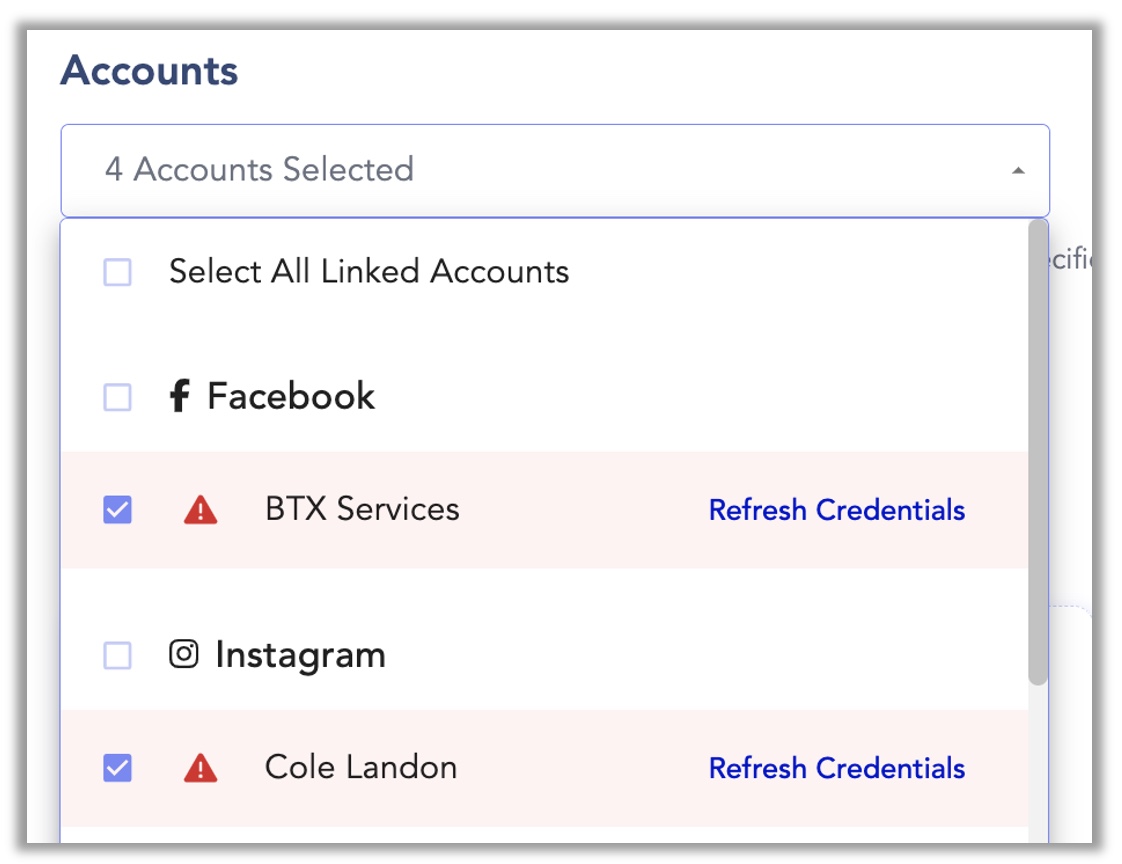Click the warning triangle beside Cole Landon
The image size is (1122, 864).
click(x=200, y=767)
